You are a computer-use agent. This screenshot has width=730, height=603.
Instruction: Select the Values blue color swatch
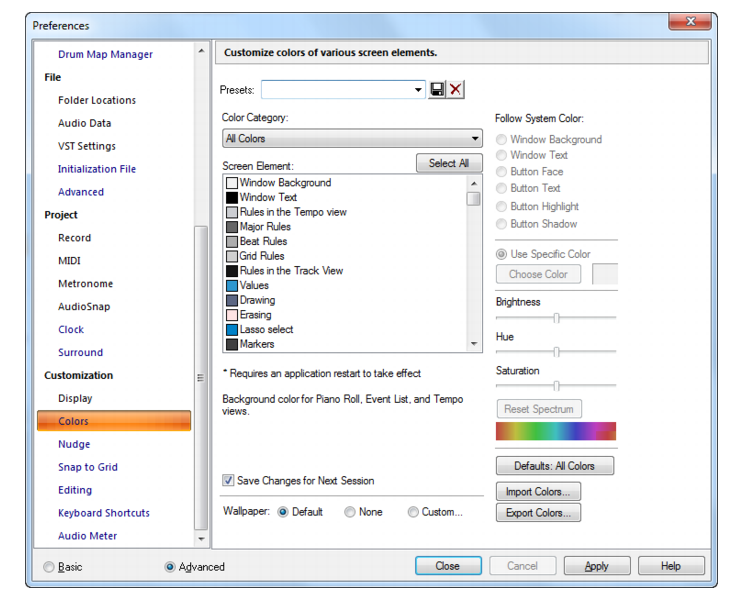pos(232,285)
